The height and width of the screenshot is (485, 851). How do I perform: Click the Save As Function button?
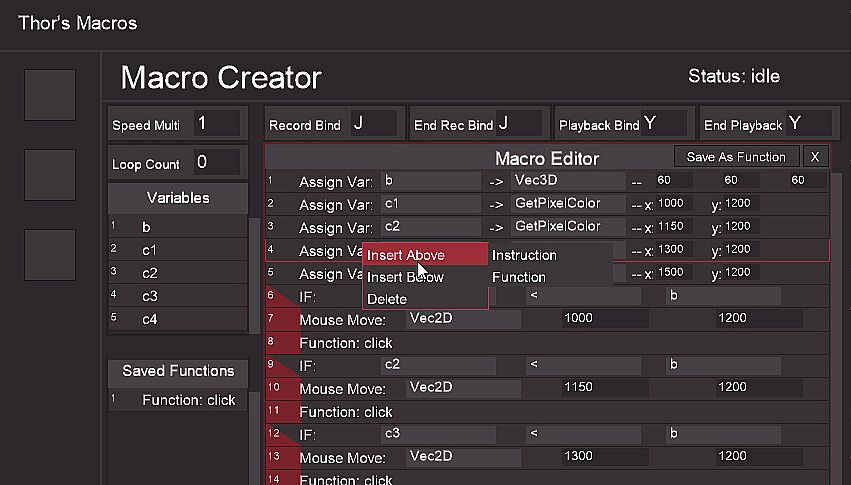point(736,157)
